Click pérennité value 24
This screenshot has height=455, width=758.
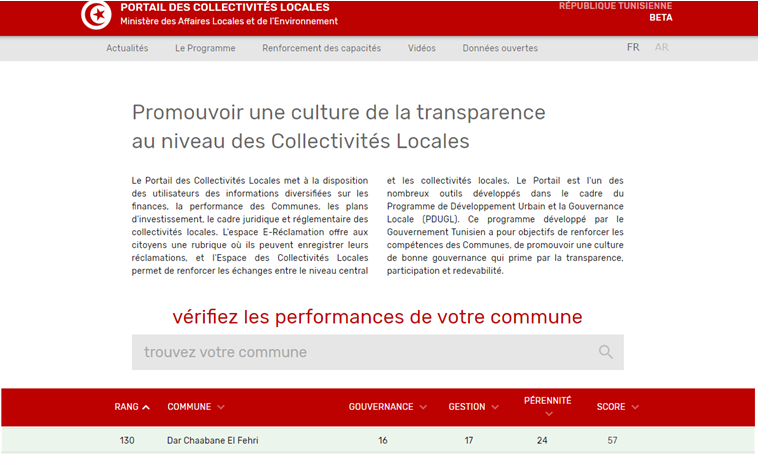pos(542,440)
